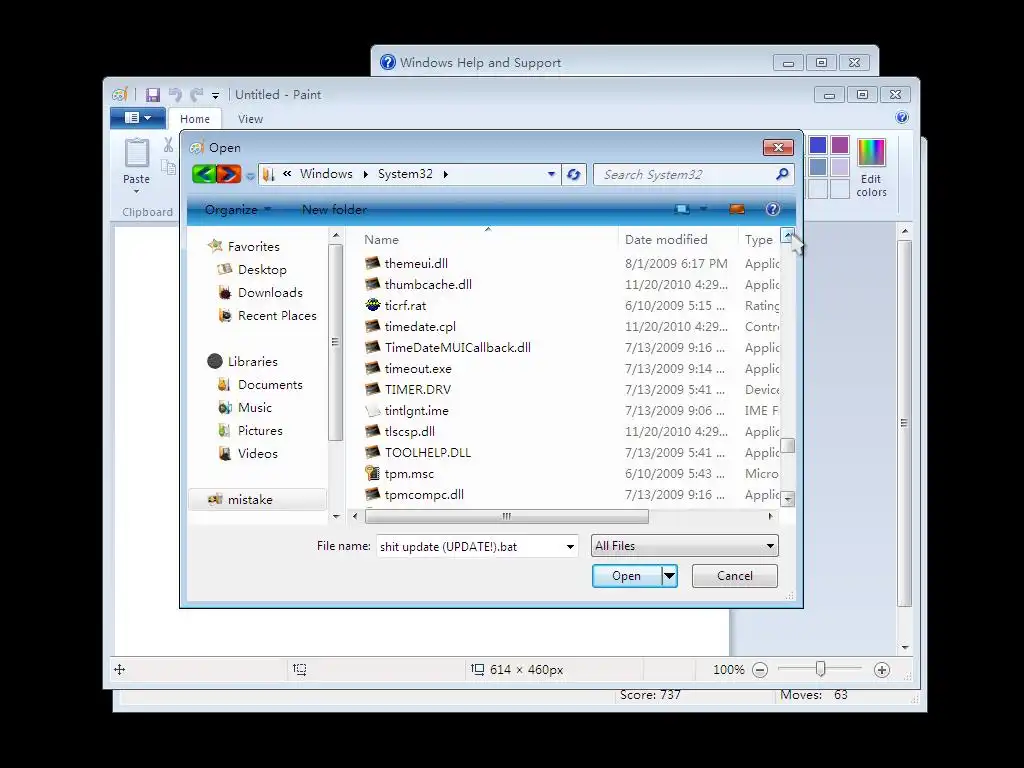Refresh the System32 folder listing
The height and width of the screenshot is (768, 1024).
[x=573, y=174]
